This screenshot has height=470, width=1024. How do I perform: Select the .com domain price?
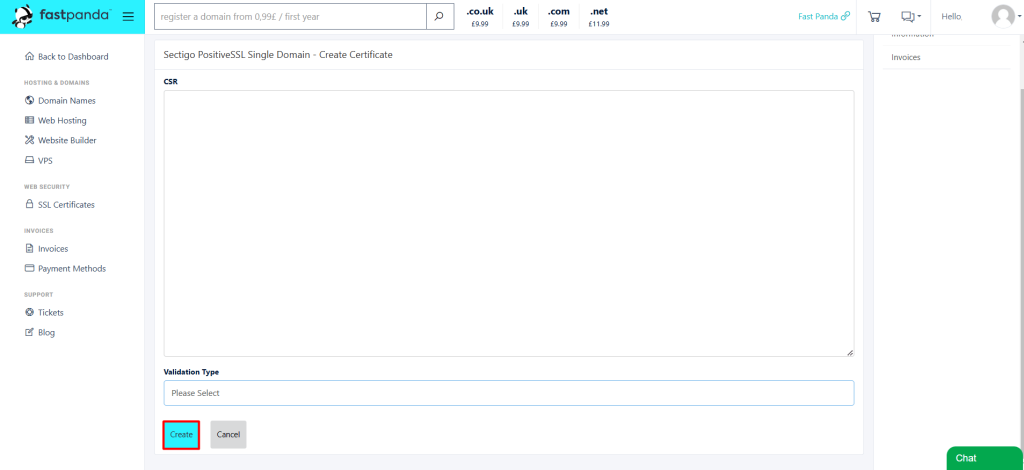click(558, 17)
